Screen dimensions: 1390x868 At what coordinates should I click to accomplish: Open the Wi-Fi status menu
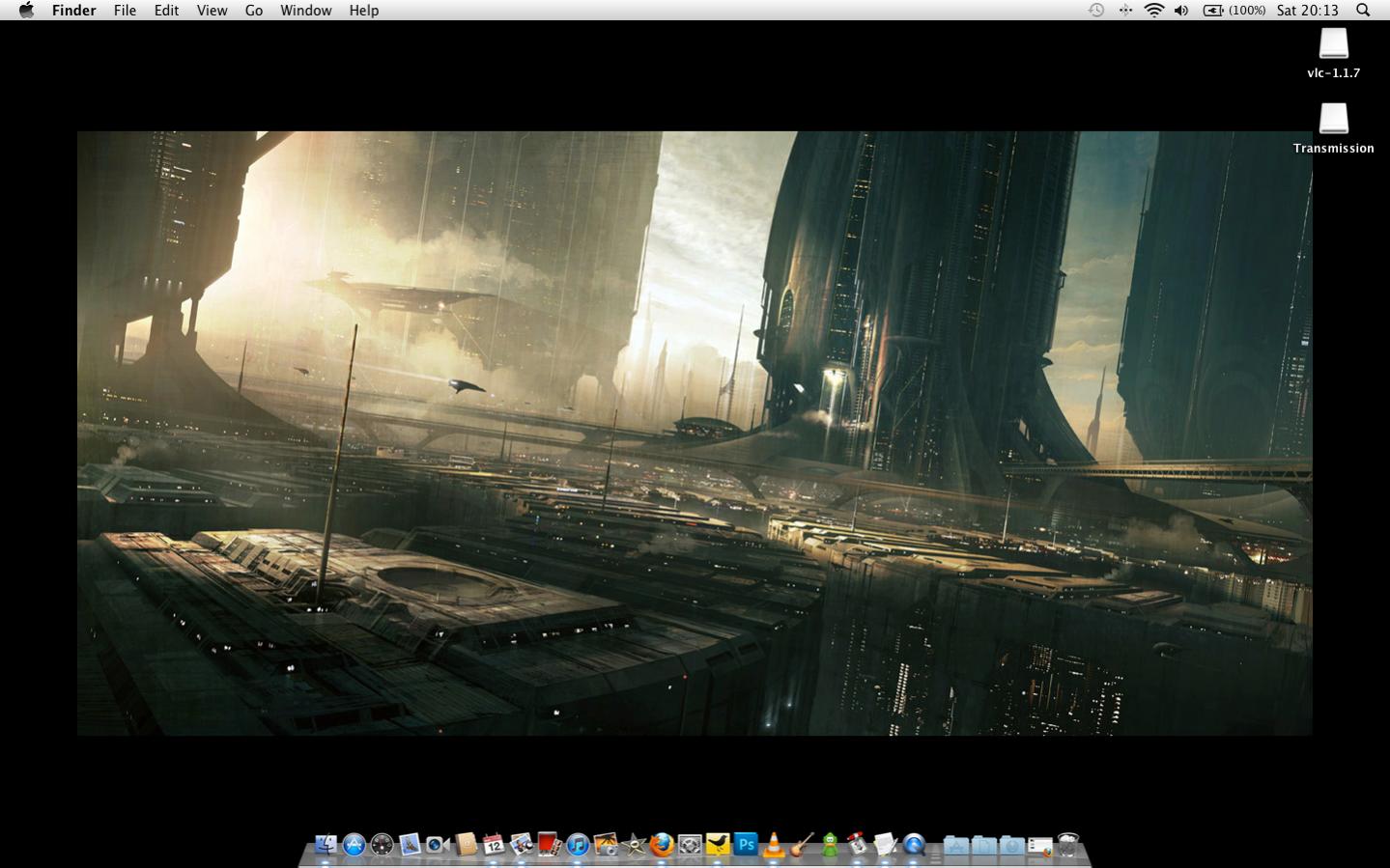click(1154, 10)
